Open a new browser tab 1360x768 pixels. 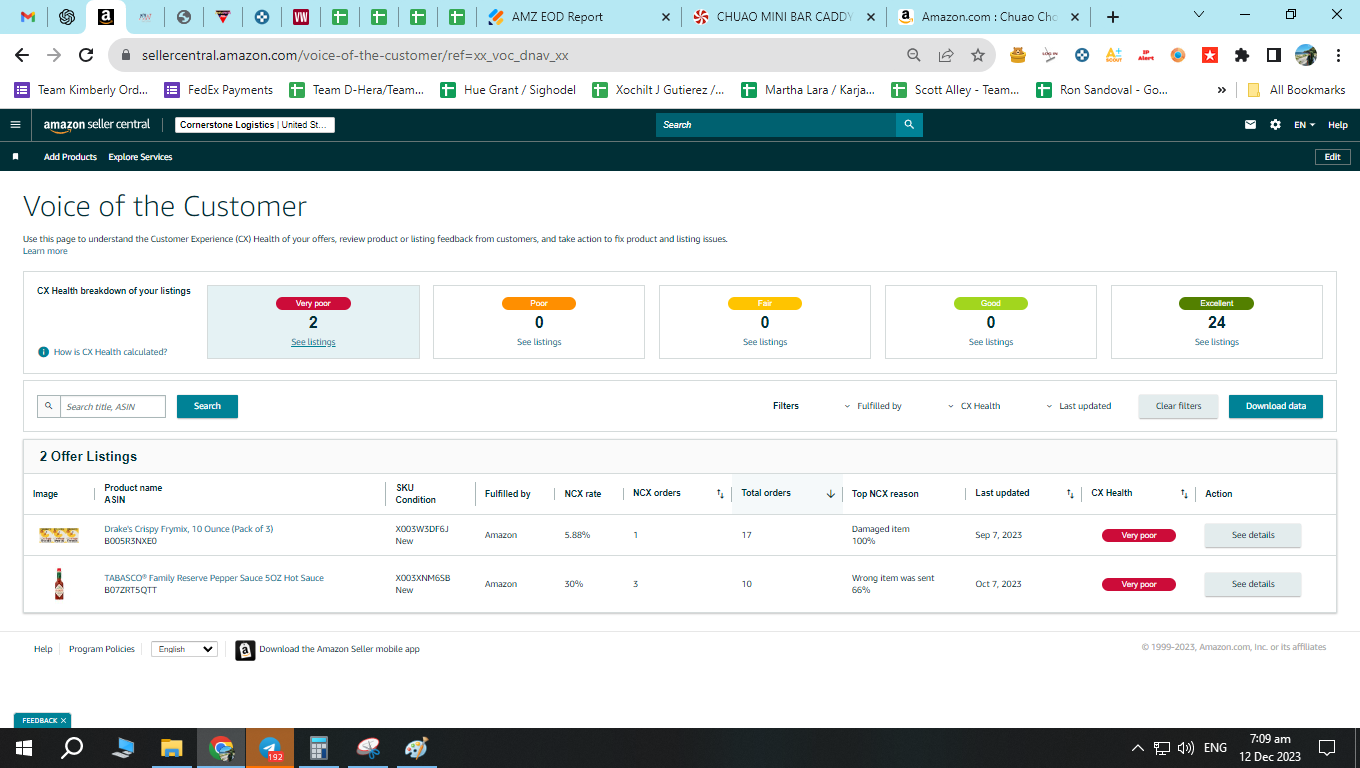tap(1113, 17)
